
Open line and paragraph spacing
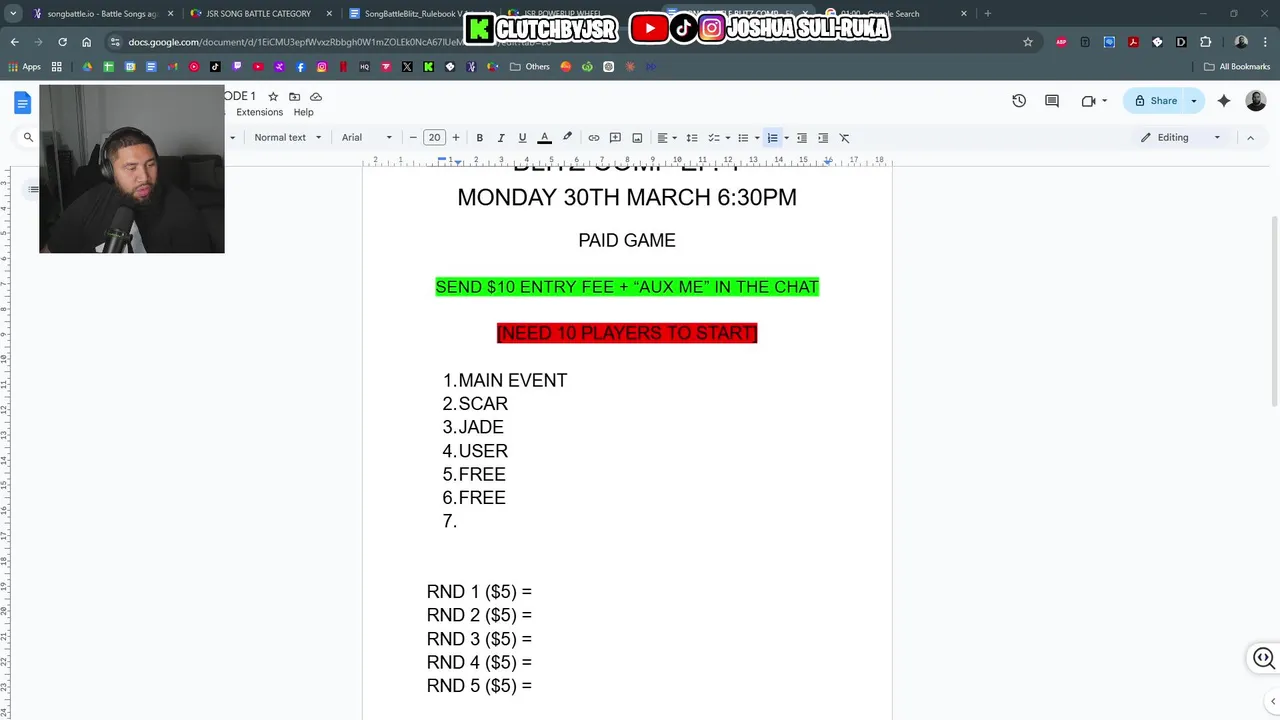692,138
